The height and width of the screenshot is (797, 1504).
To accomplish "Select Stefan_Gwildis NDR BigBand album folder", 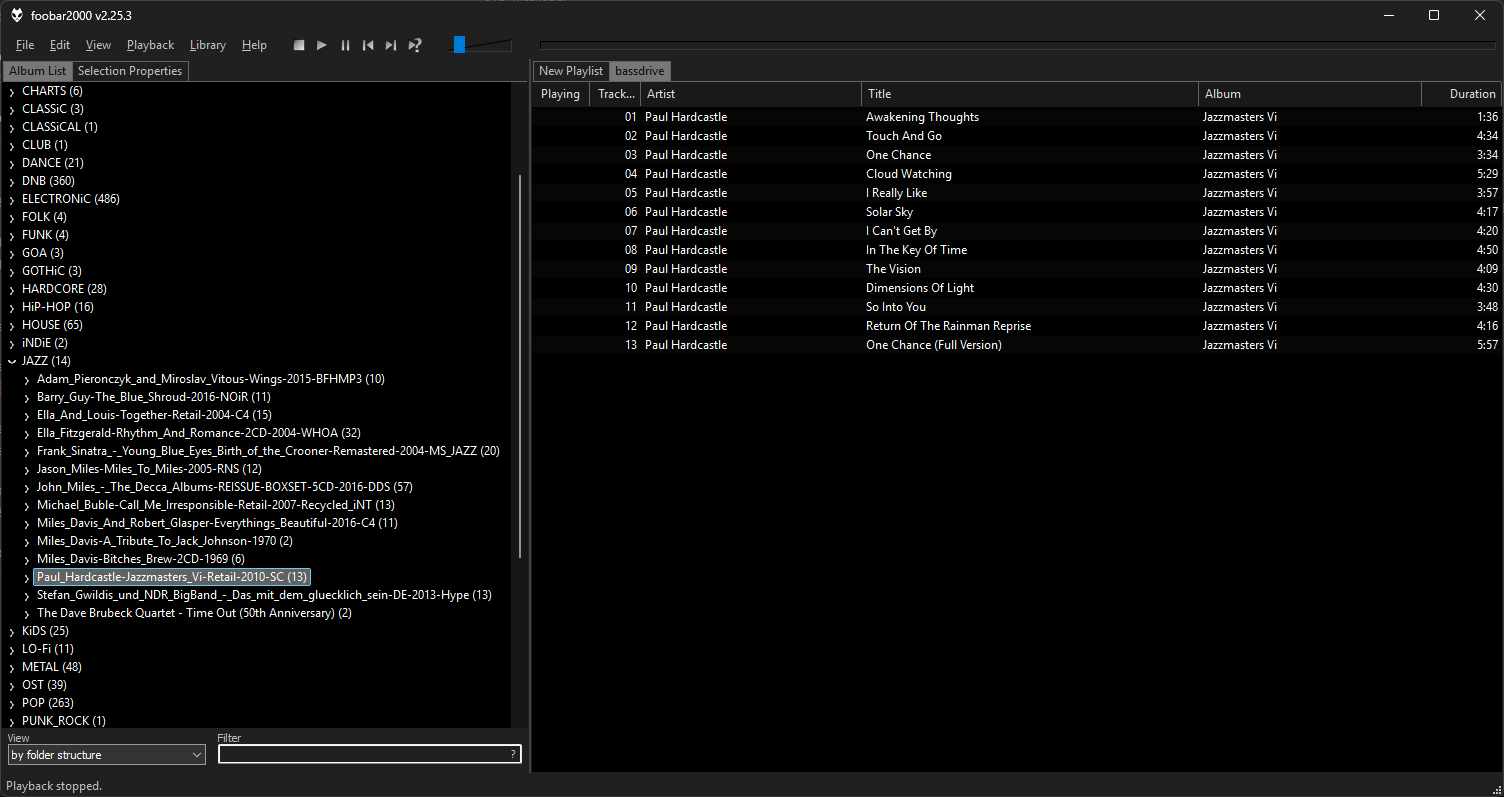I will point(264,595).
